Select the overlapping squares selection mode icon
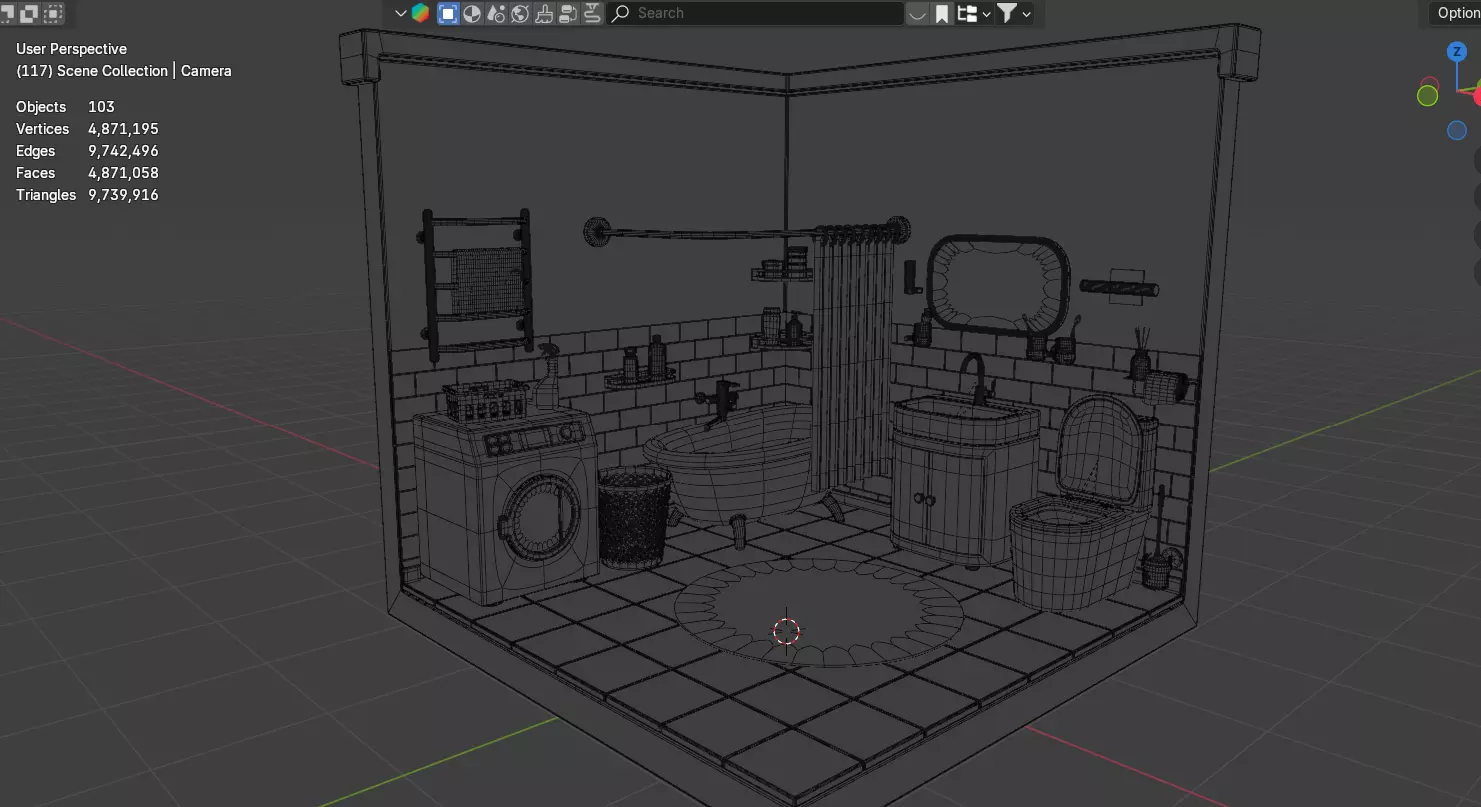The width and height of the screenshot is (1481, 807). point(29,13)
